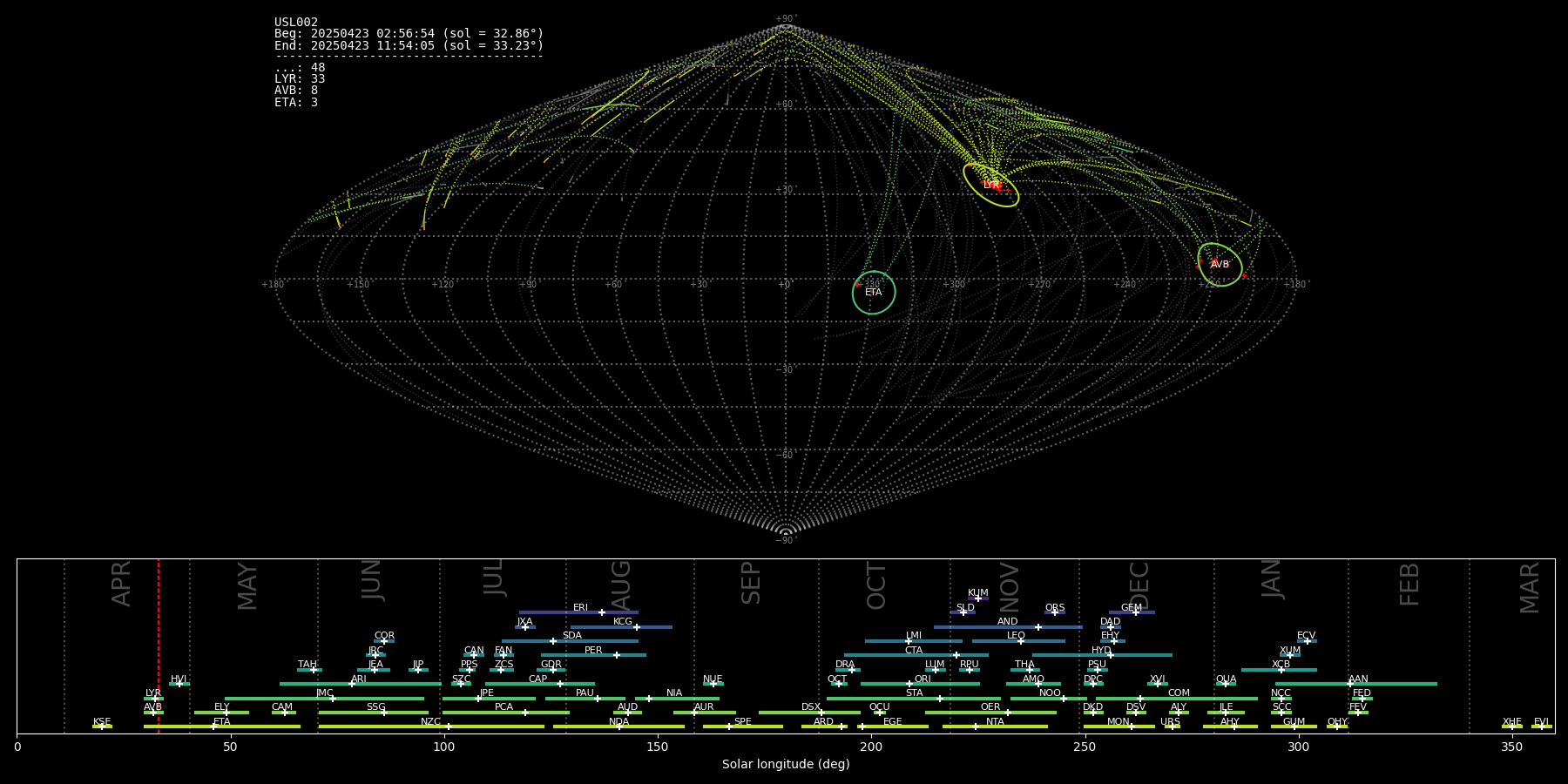Select the PER shower bar in timeline

click(593, 655)
